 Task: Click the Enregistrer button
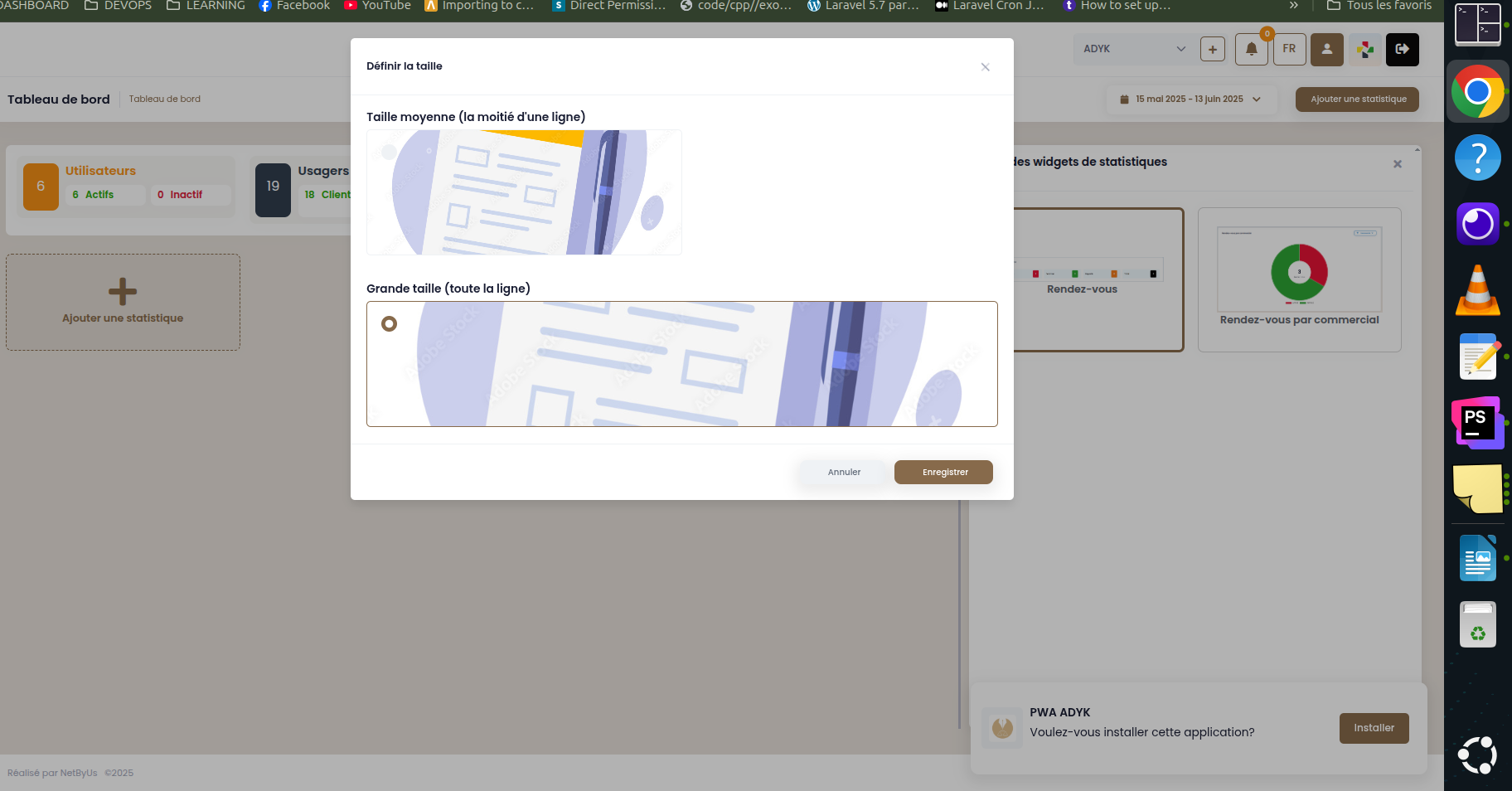coord(943,472)
